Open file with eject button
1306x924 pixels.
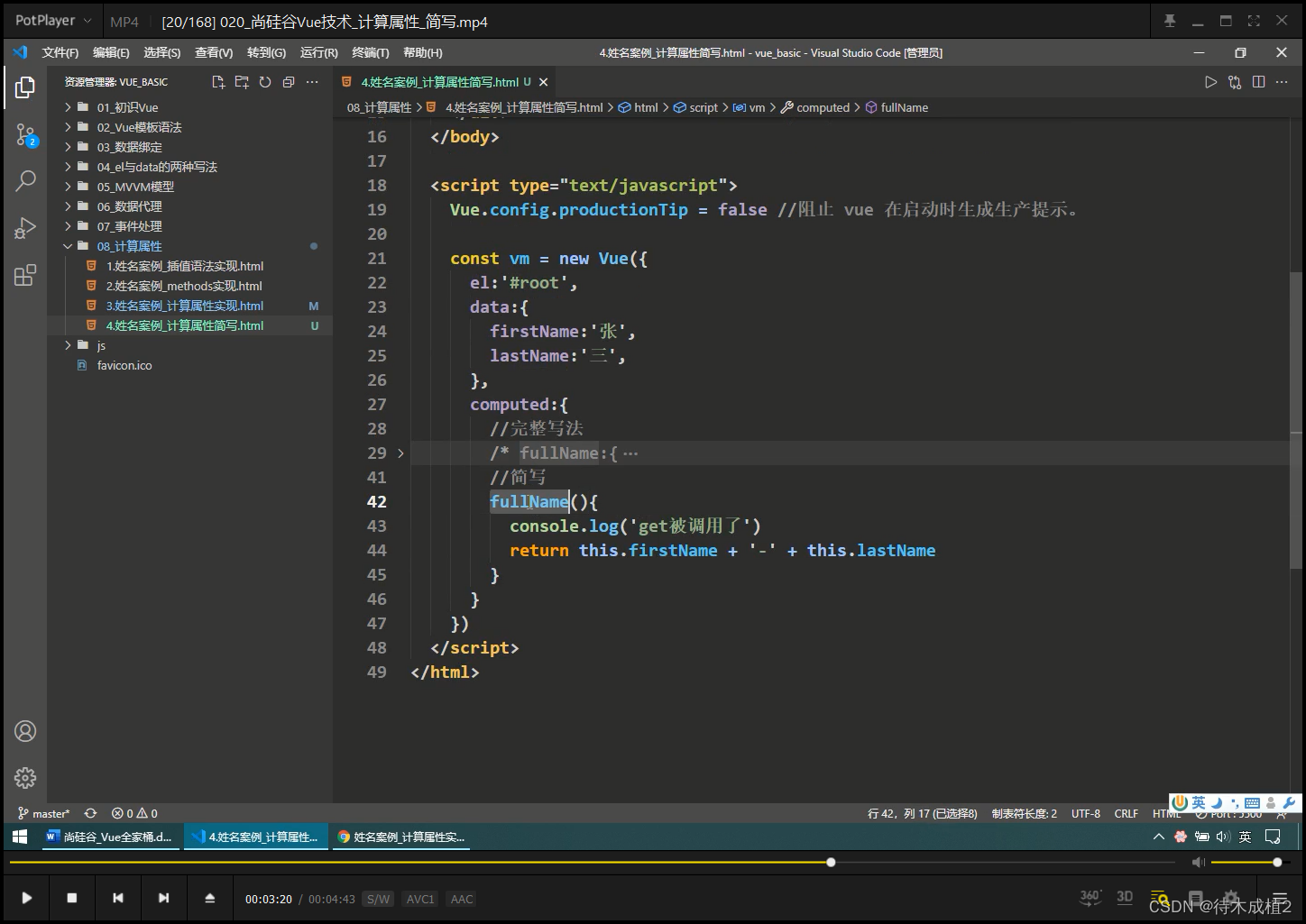pos(209,898)
